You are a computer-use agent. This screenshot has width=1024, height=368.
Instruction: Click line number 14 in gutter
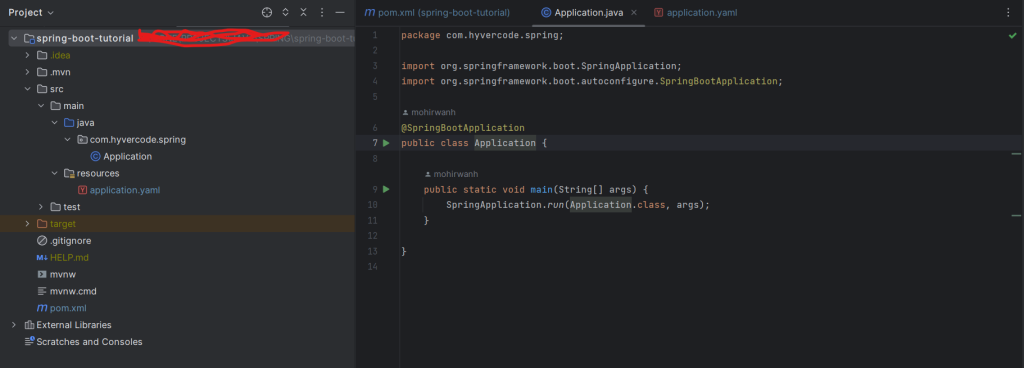[x=372, y=267]
